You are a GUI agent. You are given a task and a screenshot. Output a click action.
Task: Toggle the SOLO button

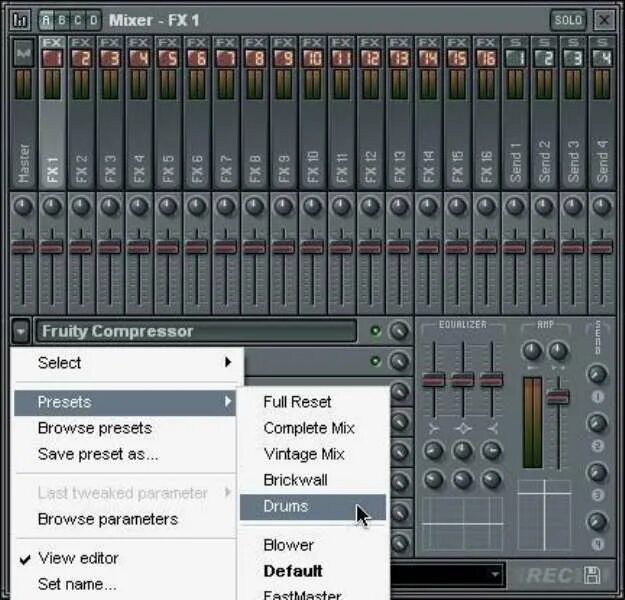568,20
